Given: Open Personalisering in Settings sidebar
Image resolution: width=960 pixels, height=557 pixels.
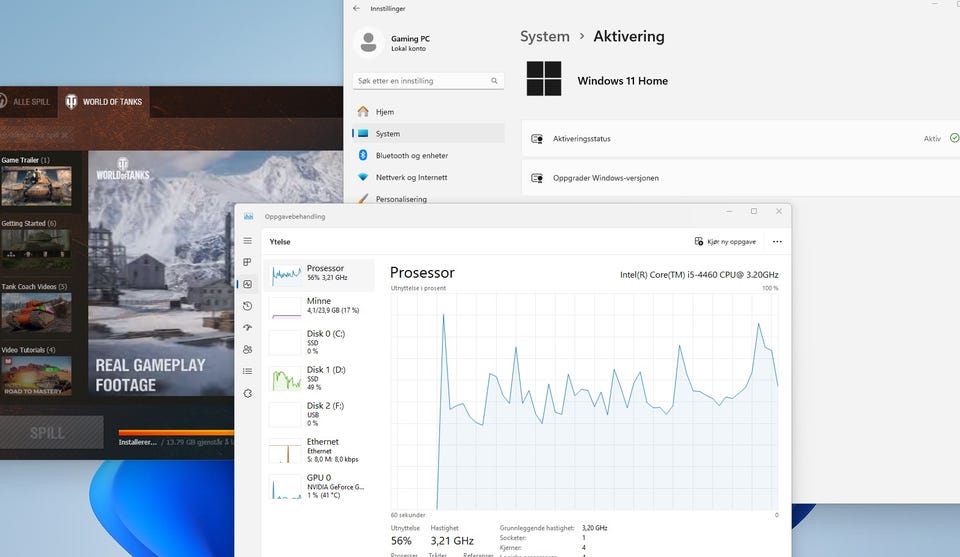Looking at the screenshot, I should 428,198.
